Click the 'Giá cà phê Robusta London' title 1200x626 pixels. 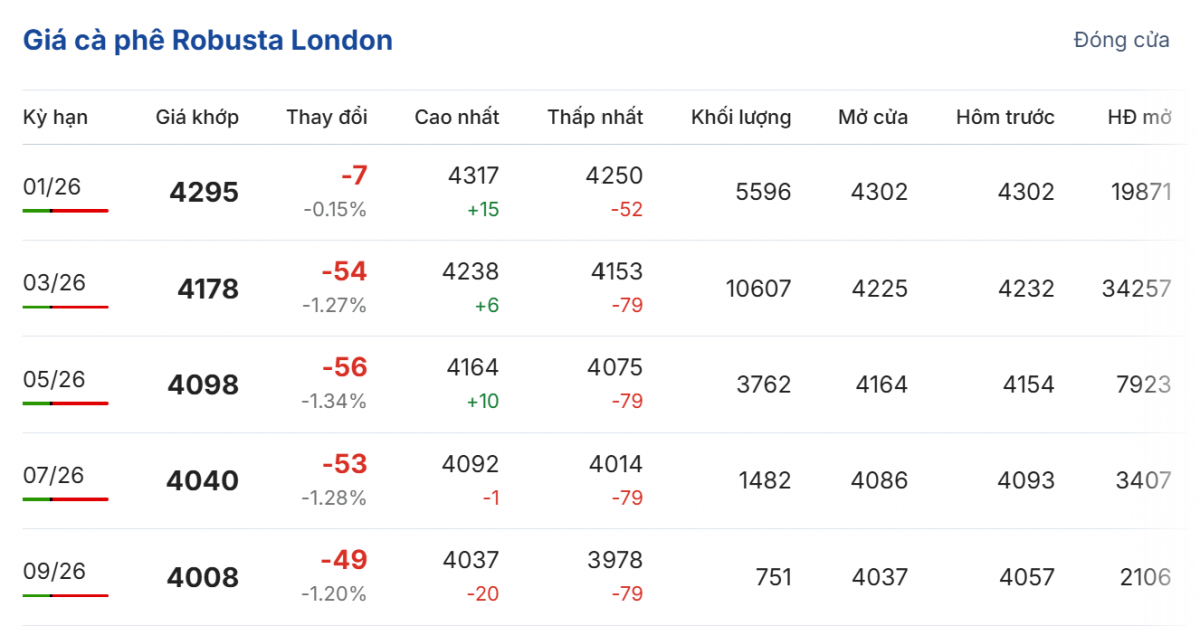(x=208, y=41)
